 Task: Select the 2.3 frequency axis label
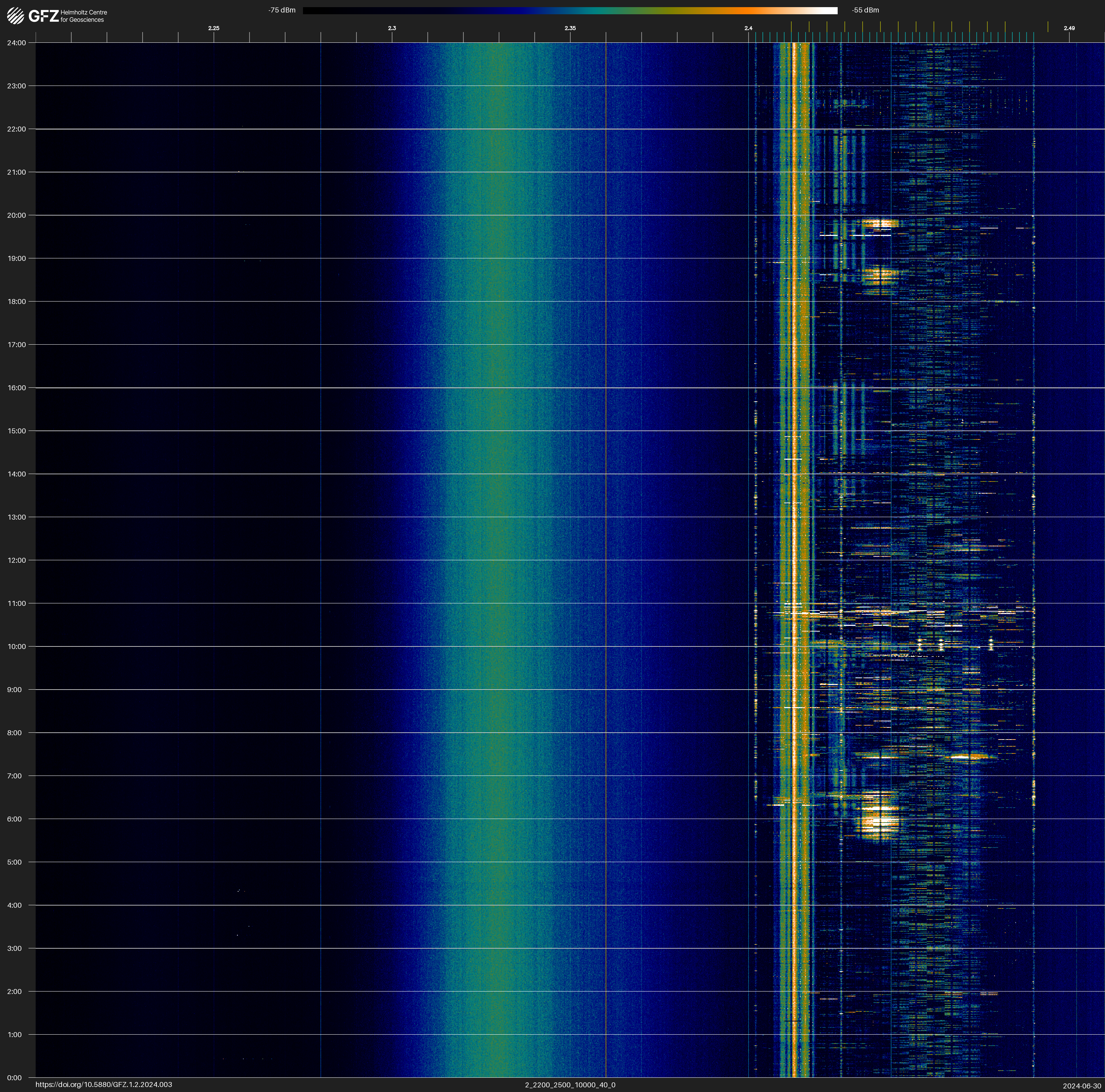392,28
